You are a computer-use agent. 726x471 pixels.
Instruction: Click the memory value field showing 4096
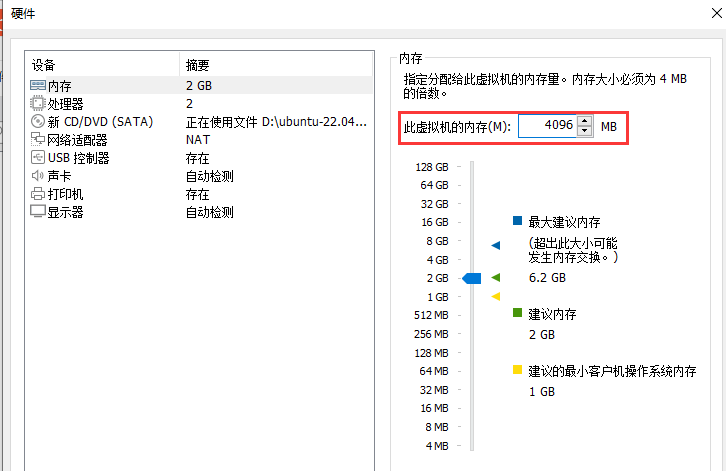click(547, 126)
